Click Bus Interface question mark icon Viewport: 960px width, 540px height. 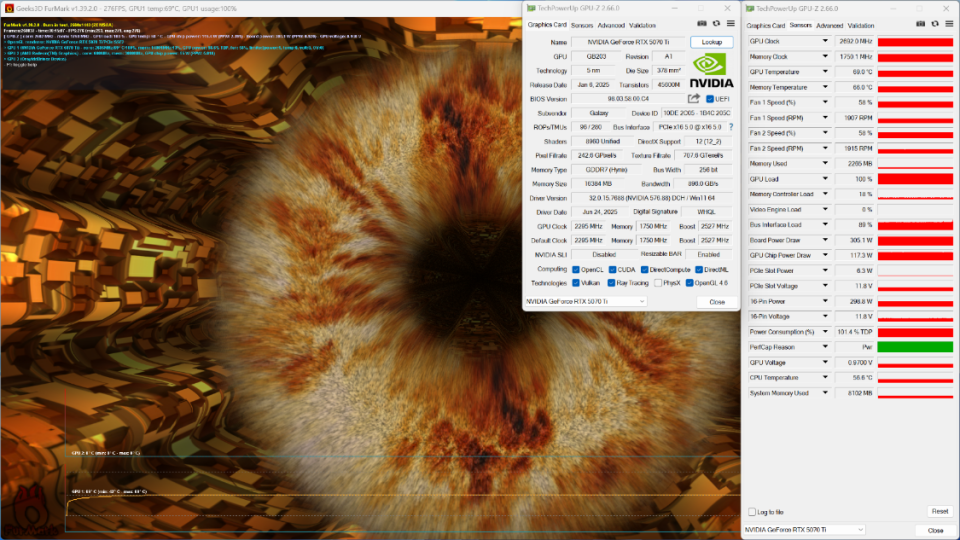[730, 127]
